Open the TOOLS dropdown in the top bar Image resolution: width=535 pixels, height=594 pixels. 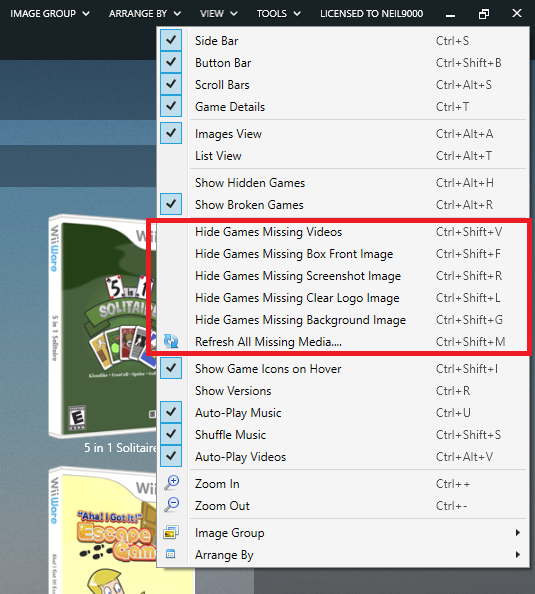278,14
